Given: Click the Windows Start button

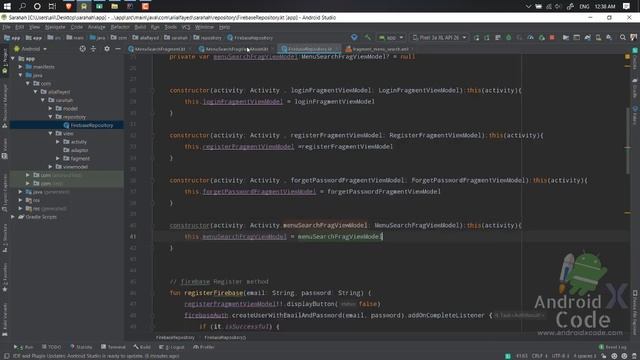Looking at the screenshot, I should 7,6.
